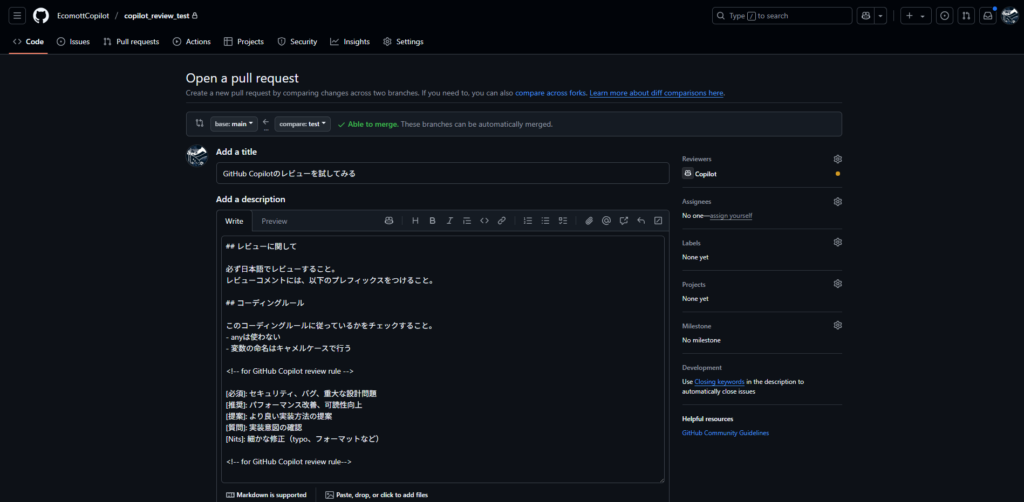This screenshot has height=502, width=1024.
Task: Reference an issue or pull request icon
Action: tap(624, 221)
